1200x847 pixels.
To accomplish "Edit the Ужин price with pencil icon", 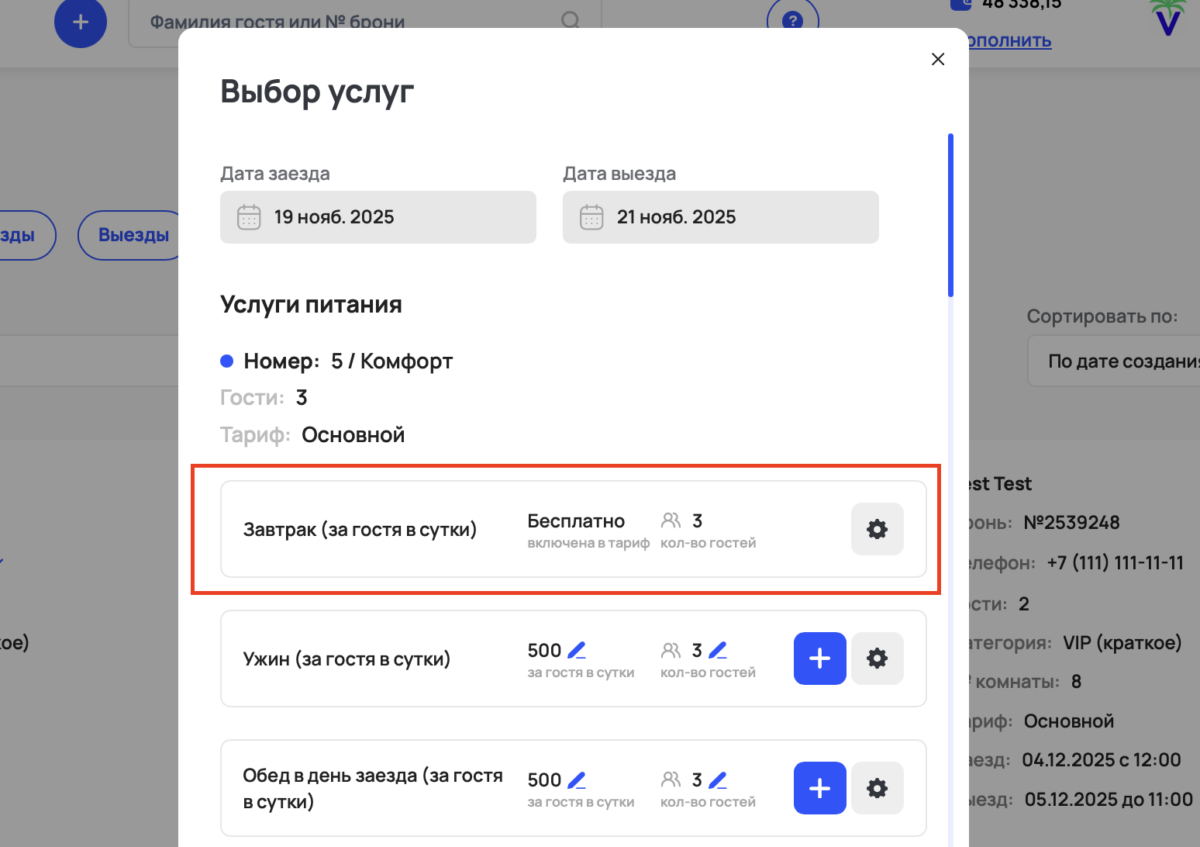I will [578, 648].
